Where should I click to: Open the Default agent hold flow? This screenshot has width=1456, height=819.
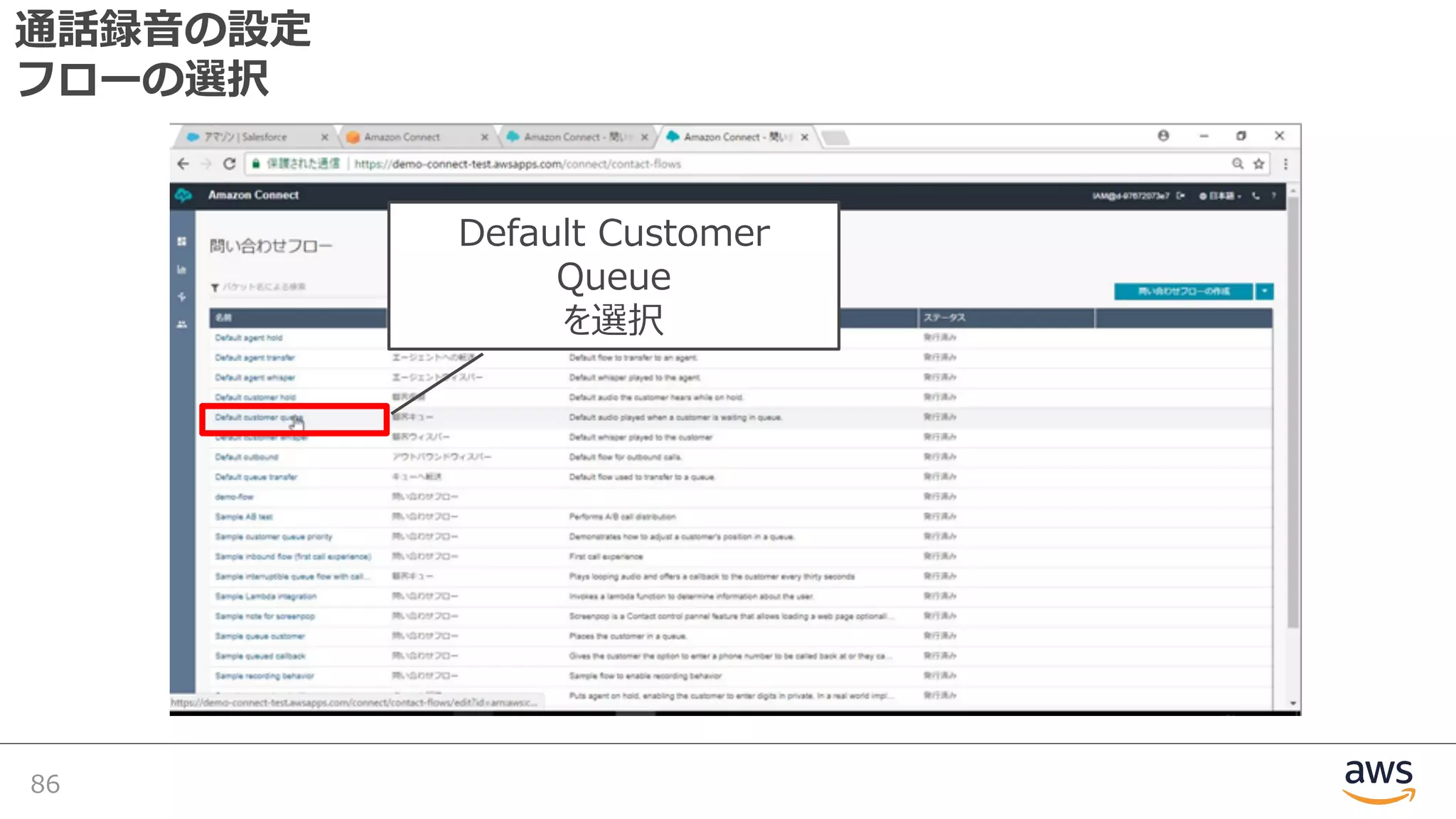pos(249,338)
